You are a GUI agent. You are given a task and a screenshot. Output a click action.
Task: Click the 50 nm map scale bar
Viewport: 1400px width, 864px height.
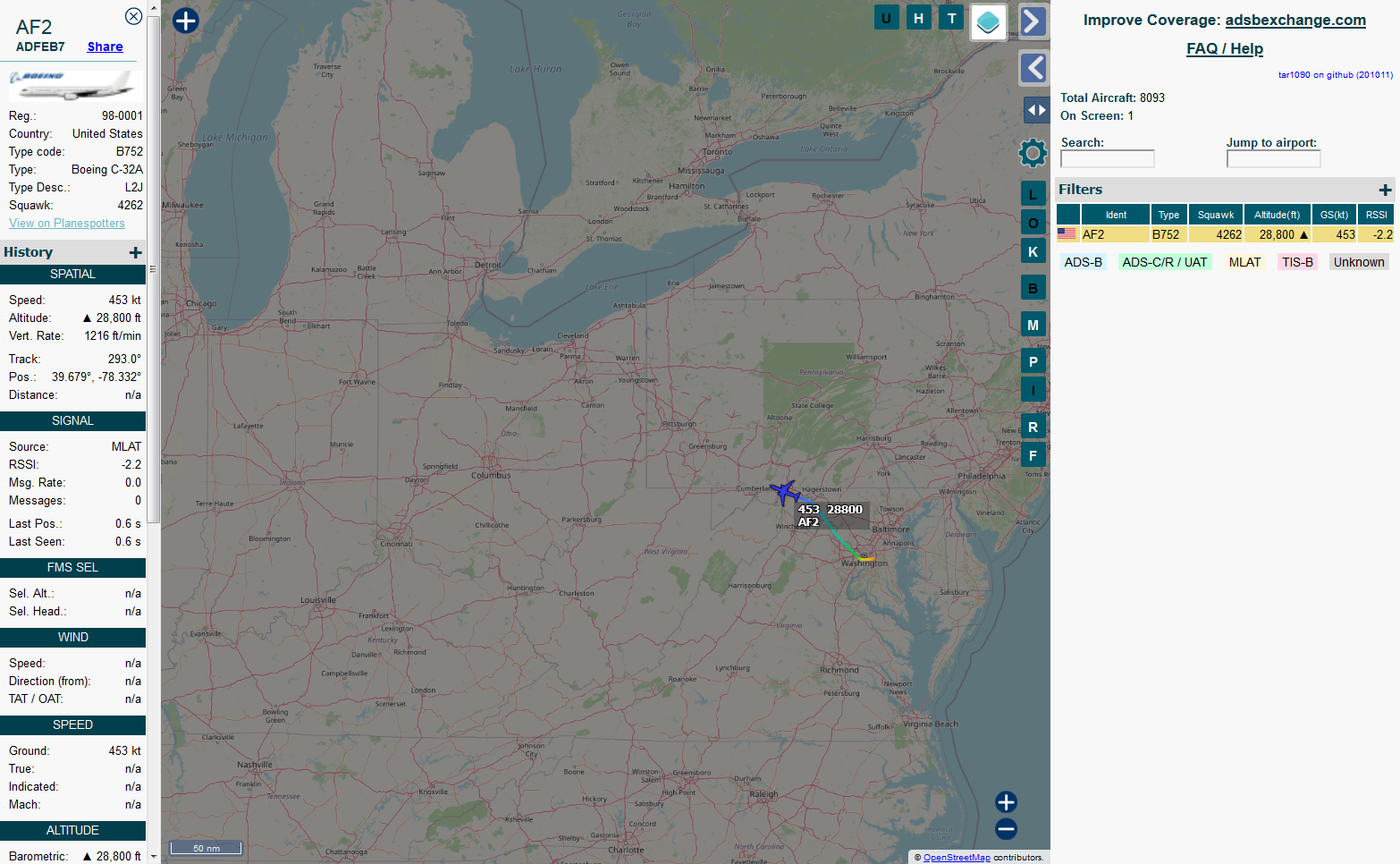tap(207, 848)
